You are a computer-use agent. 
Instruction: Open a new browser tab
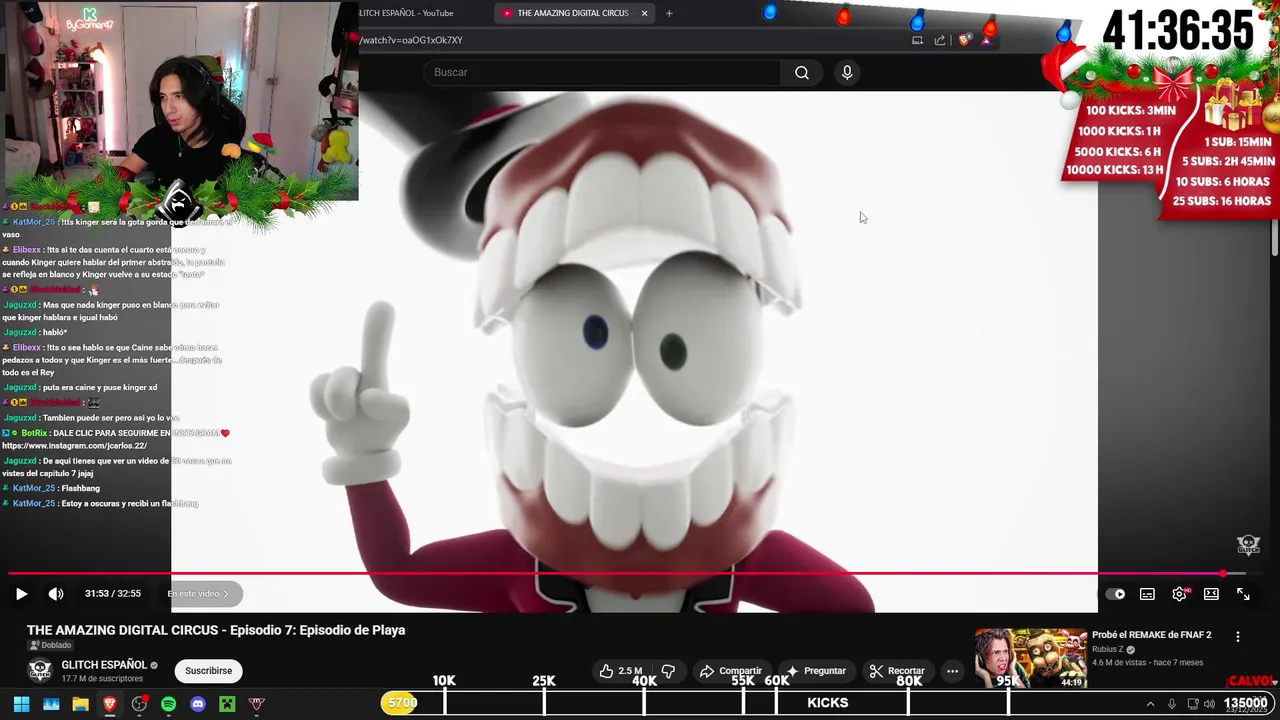[669, 13]
